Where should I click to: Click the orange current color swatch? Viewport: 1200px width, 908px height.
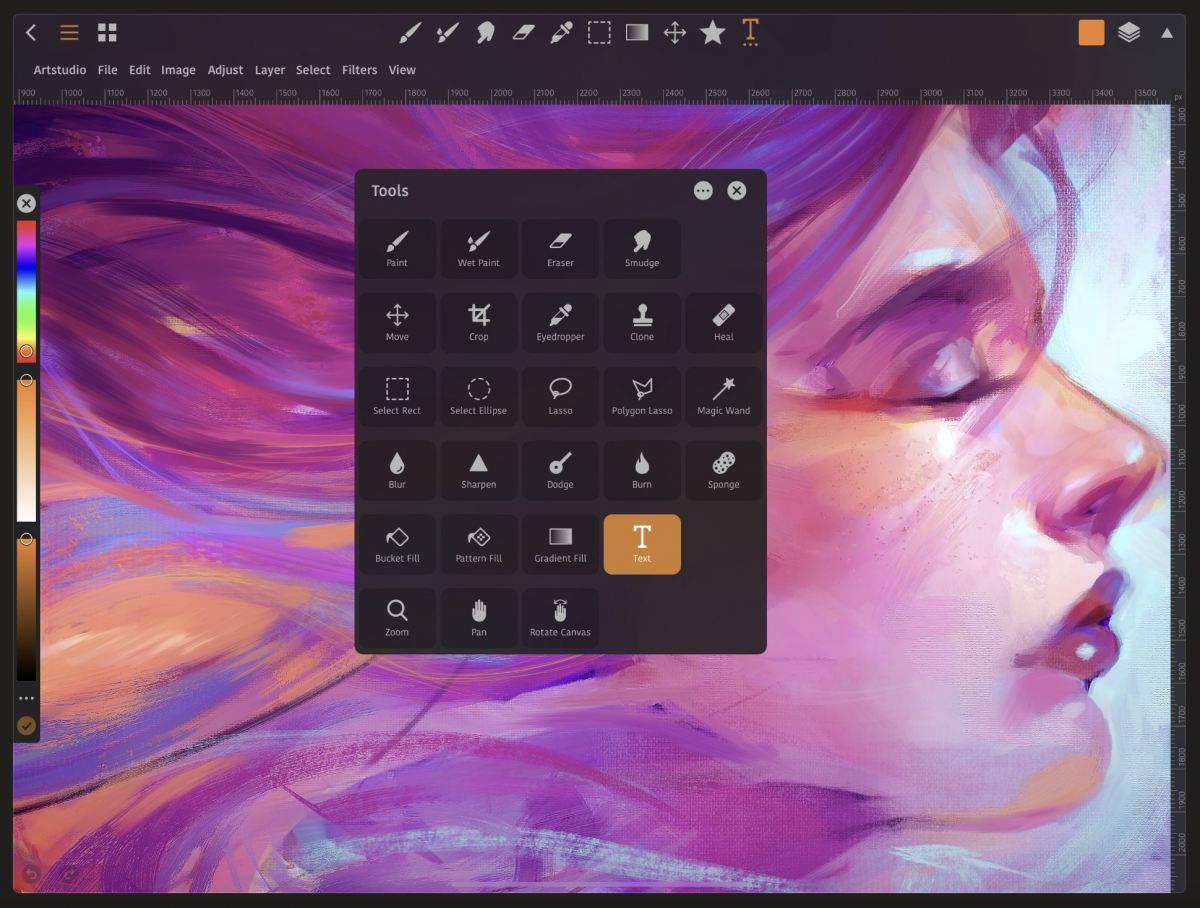pyautogui.click(x=1091, y=33)
